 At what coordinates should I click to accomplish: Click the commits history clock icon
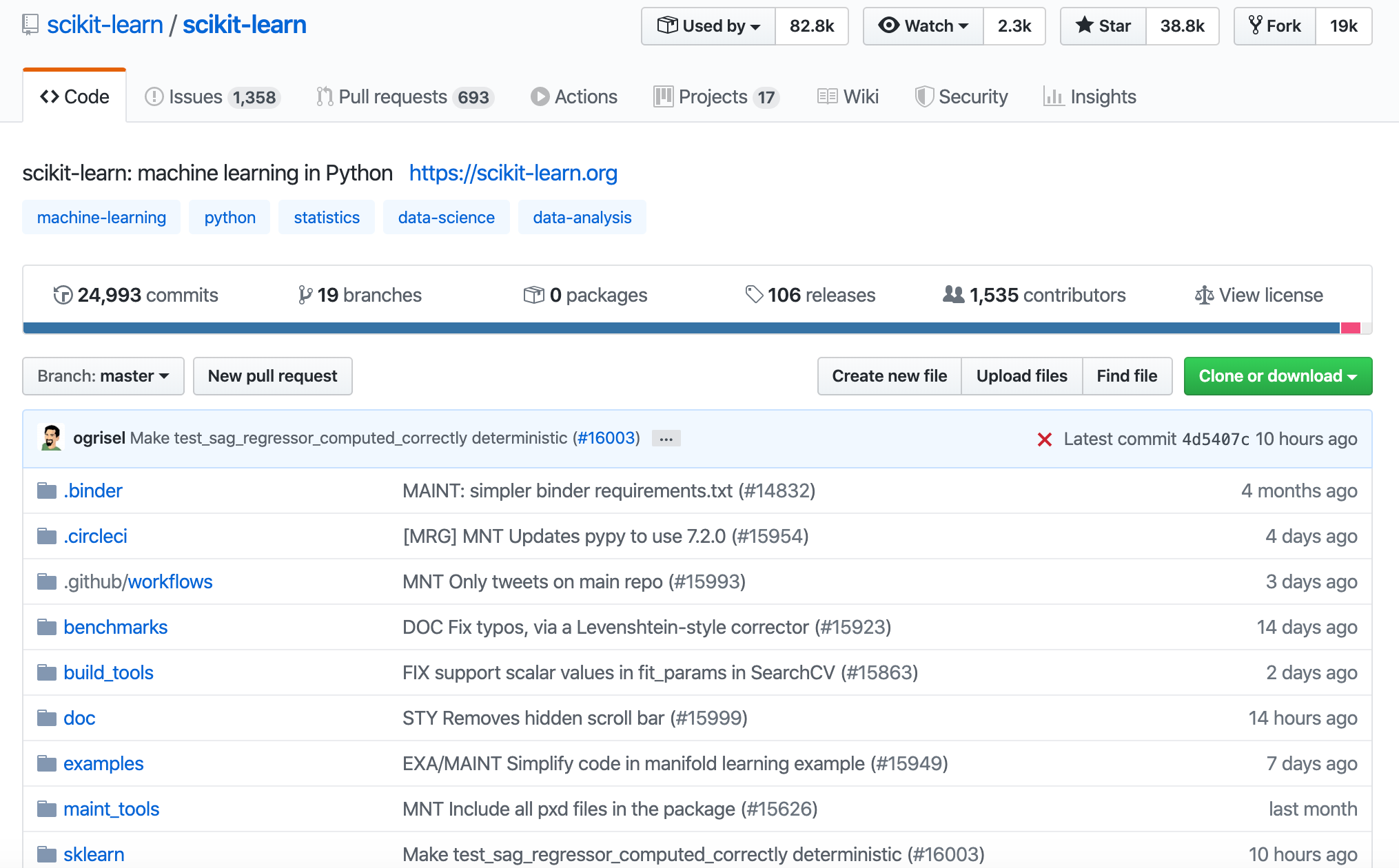click(x=63, y=295)
